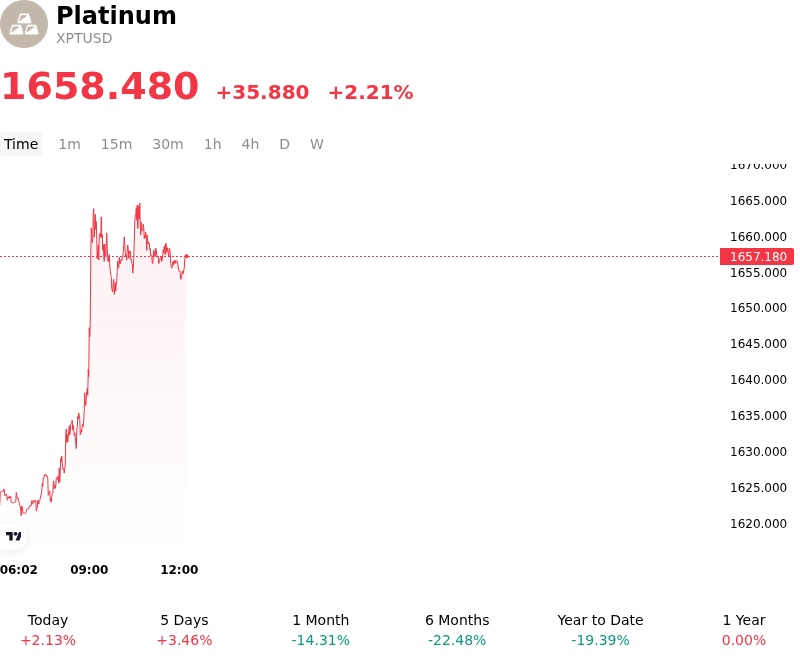Select the Time chart view tab

[21, 144]
